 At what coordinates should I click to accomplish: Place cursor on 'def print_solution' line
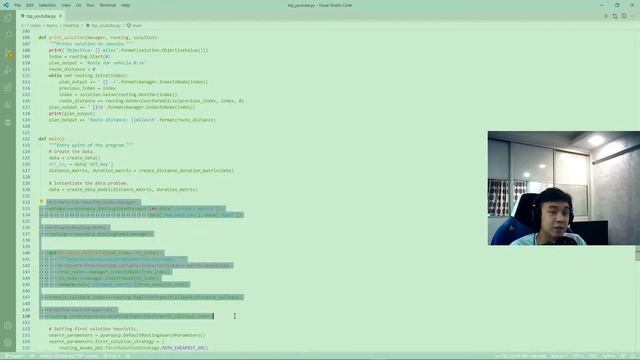(98, 38)
